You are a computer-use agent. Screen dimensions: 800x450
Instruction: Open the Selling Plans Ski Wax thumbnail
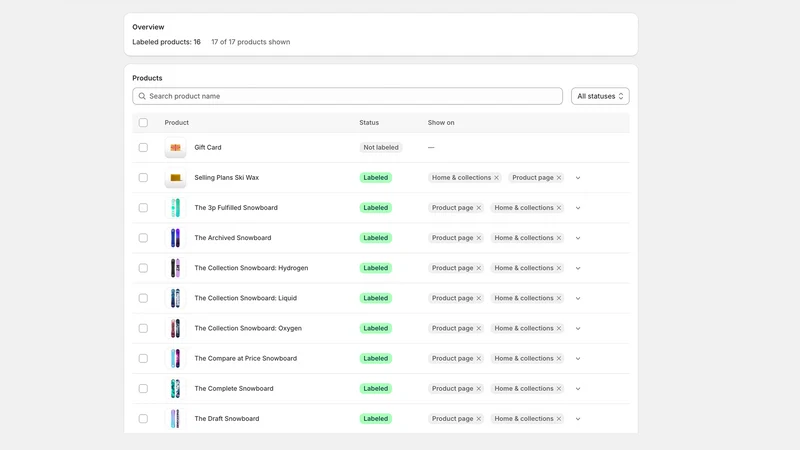click(176, 178)
